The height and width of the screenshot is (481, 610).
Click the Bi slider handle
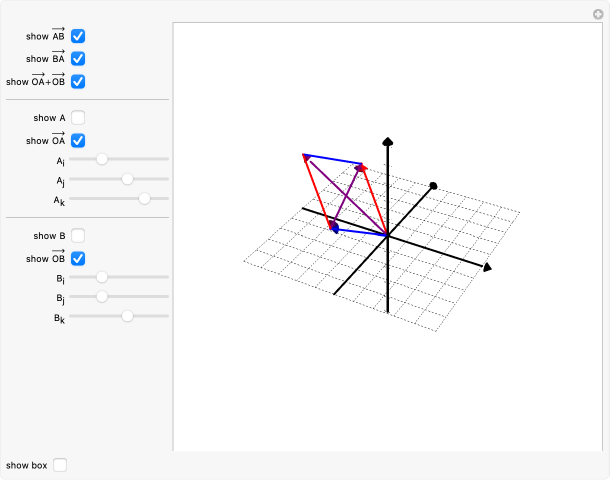pos(101,277)
